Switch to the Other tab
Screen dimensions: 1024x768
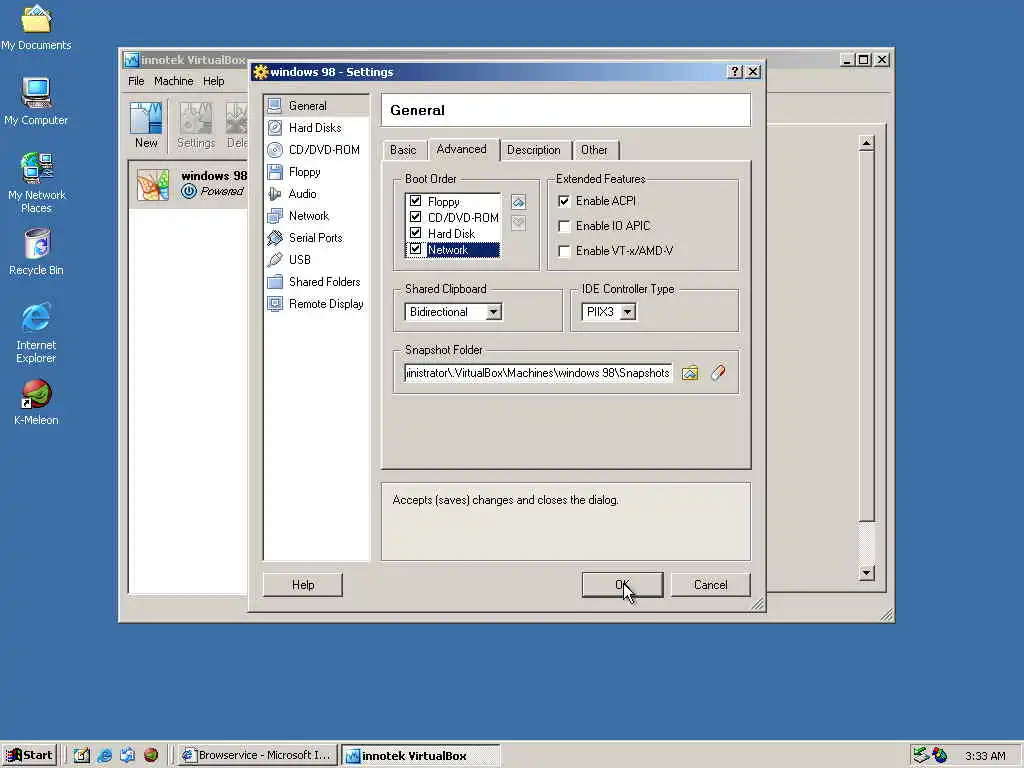click(594, 150)
